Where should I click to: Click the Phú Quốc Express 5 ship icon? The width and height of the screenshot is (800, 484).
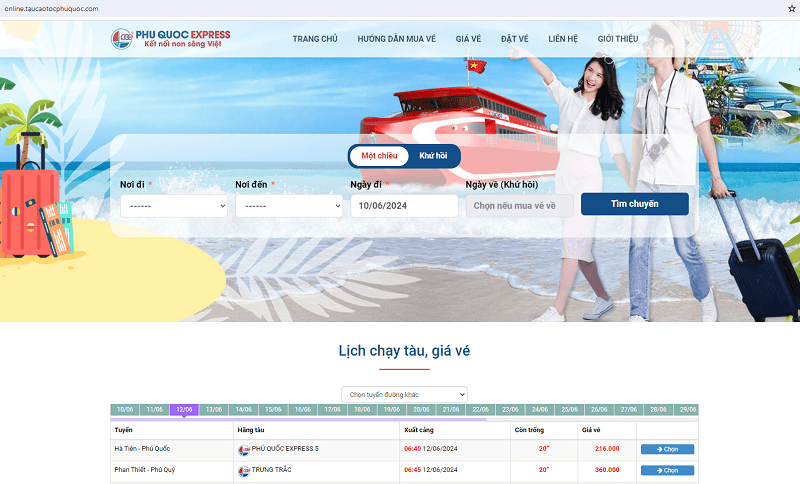point(244,449)
